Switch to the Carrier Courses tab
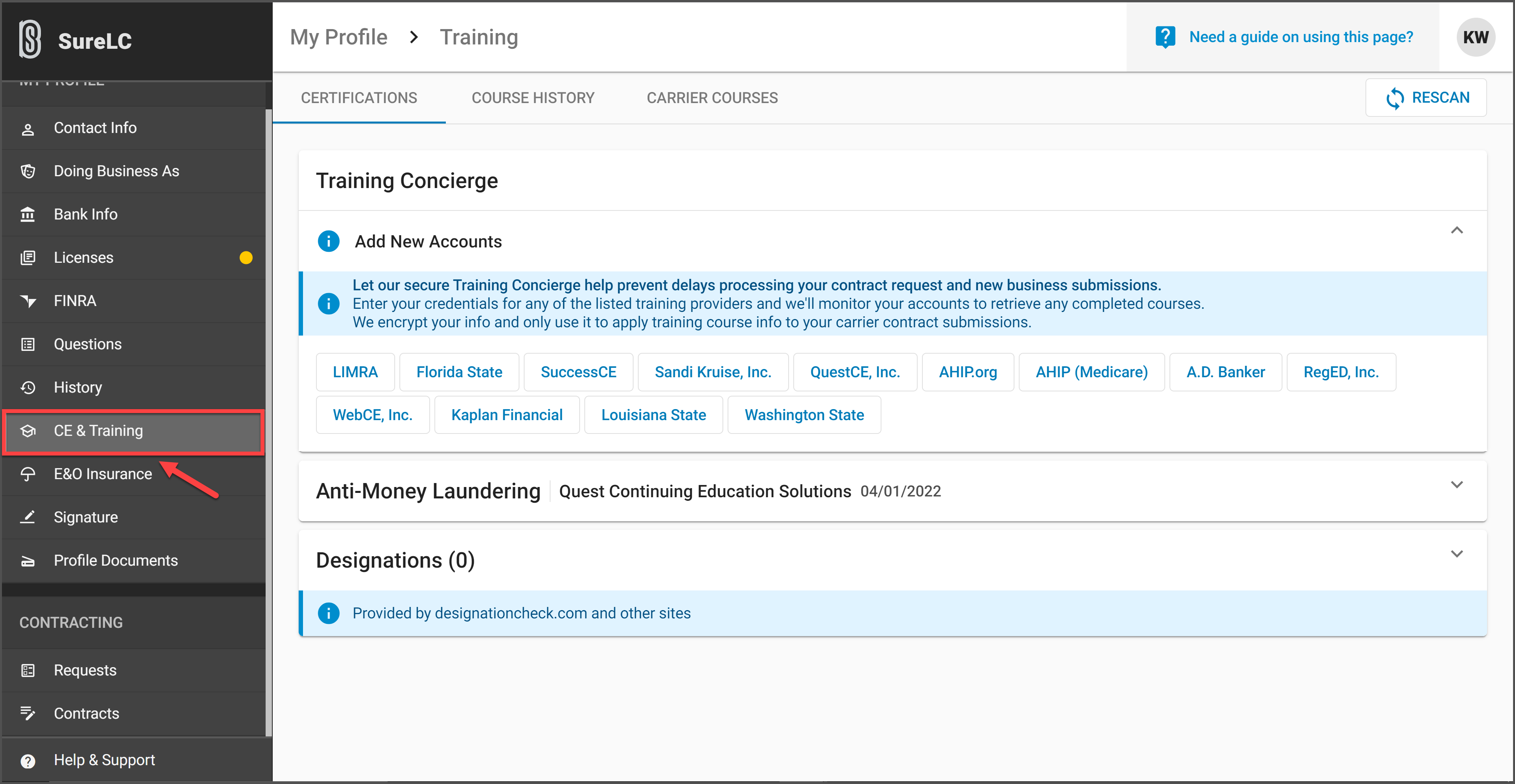Viewport: 1515px width, 784px height. coord(712,98)
